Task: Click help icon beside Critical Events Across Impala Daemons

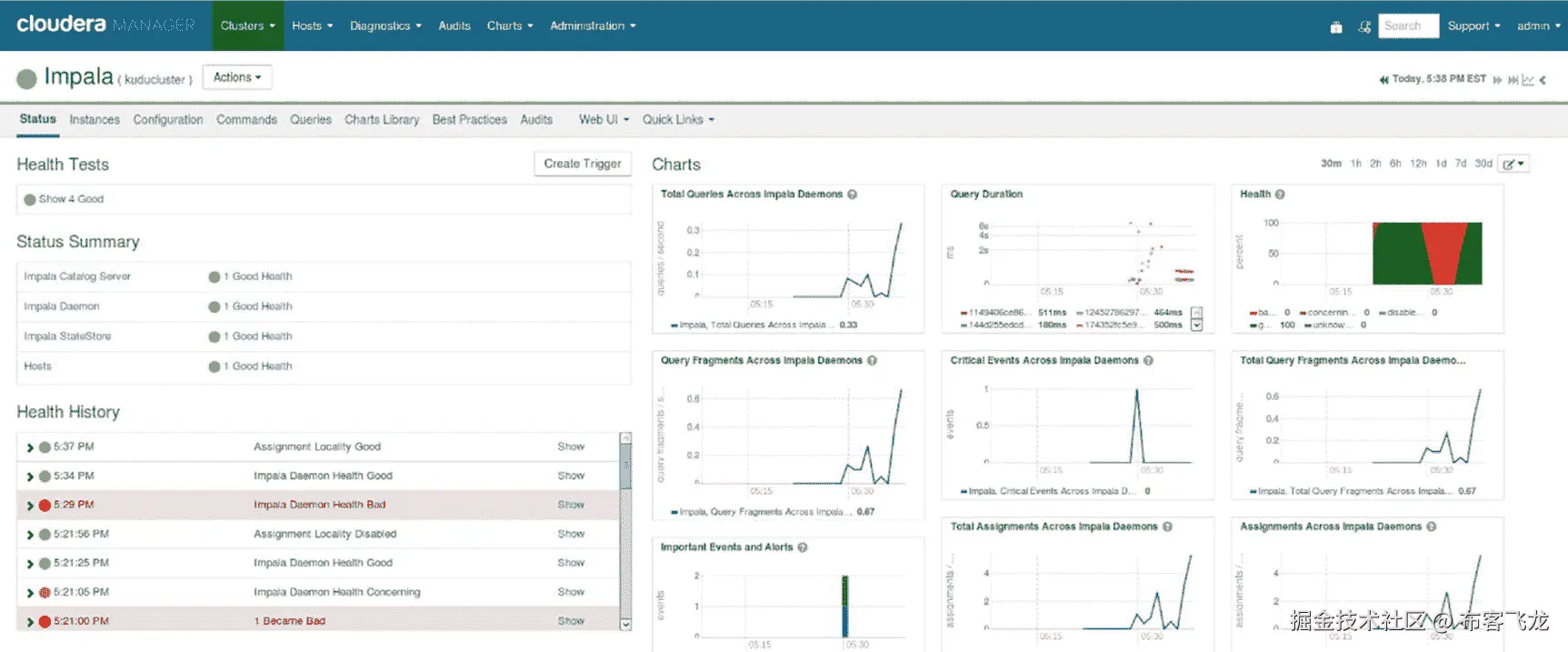Action: point(1149,361)
